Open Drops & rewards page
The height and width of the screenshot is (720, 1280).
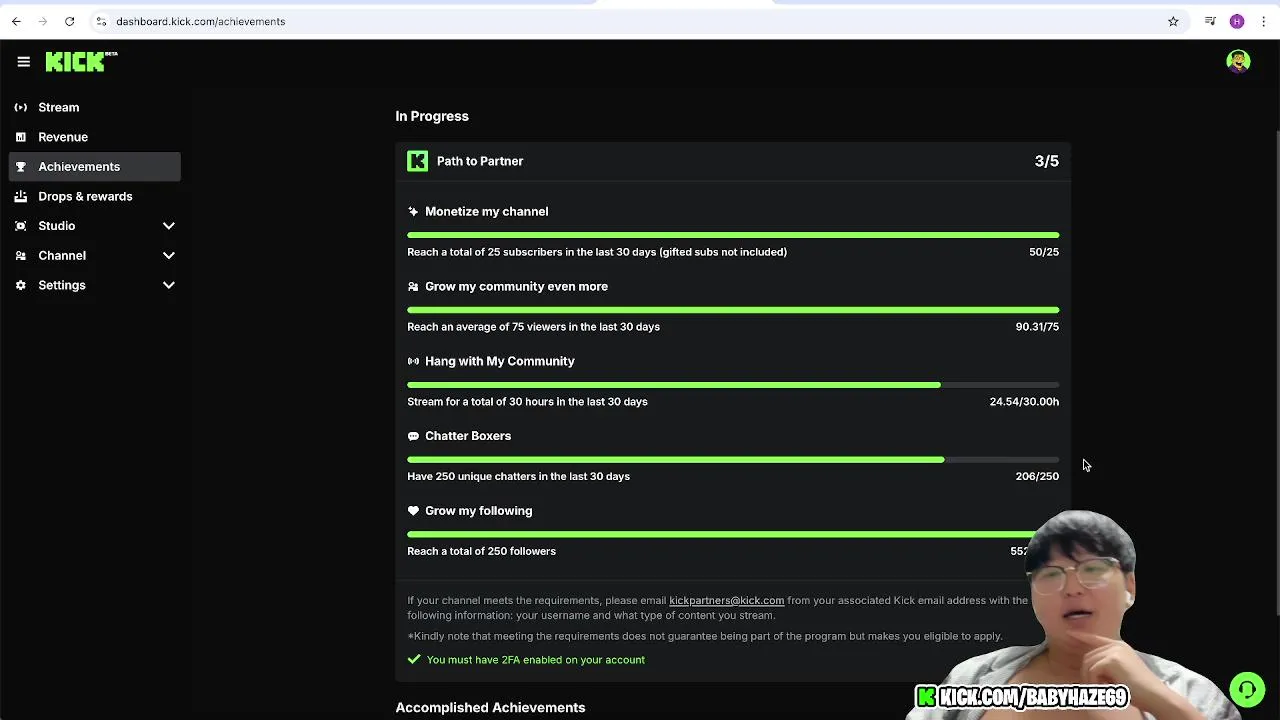pyautogui.click(x=85, y=196)
